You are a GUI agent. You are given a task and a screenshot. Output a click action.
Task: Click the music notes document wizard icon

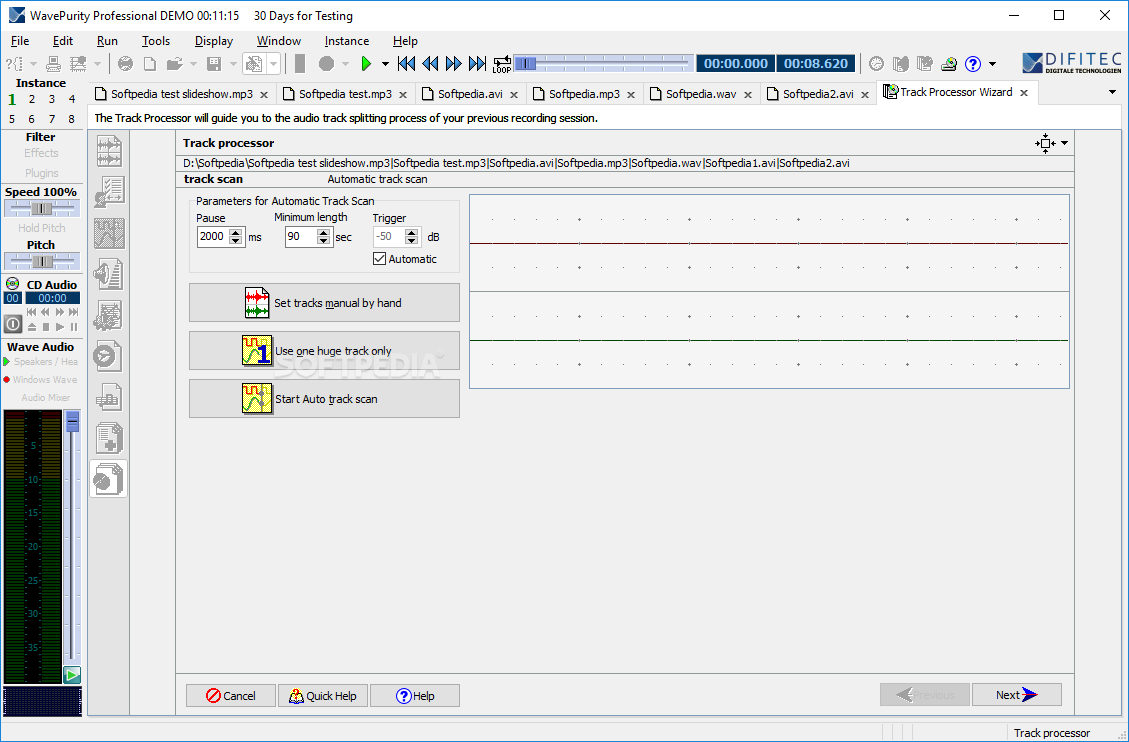point(109,397)
